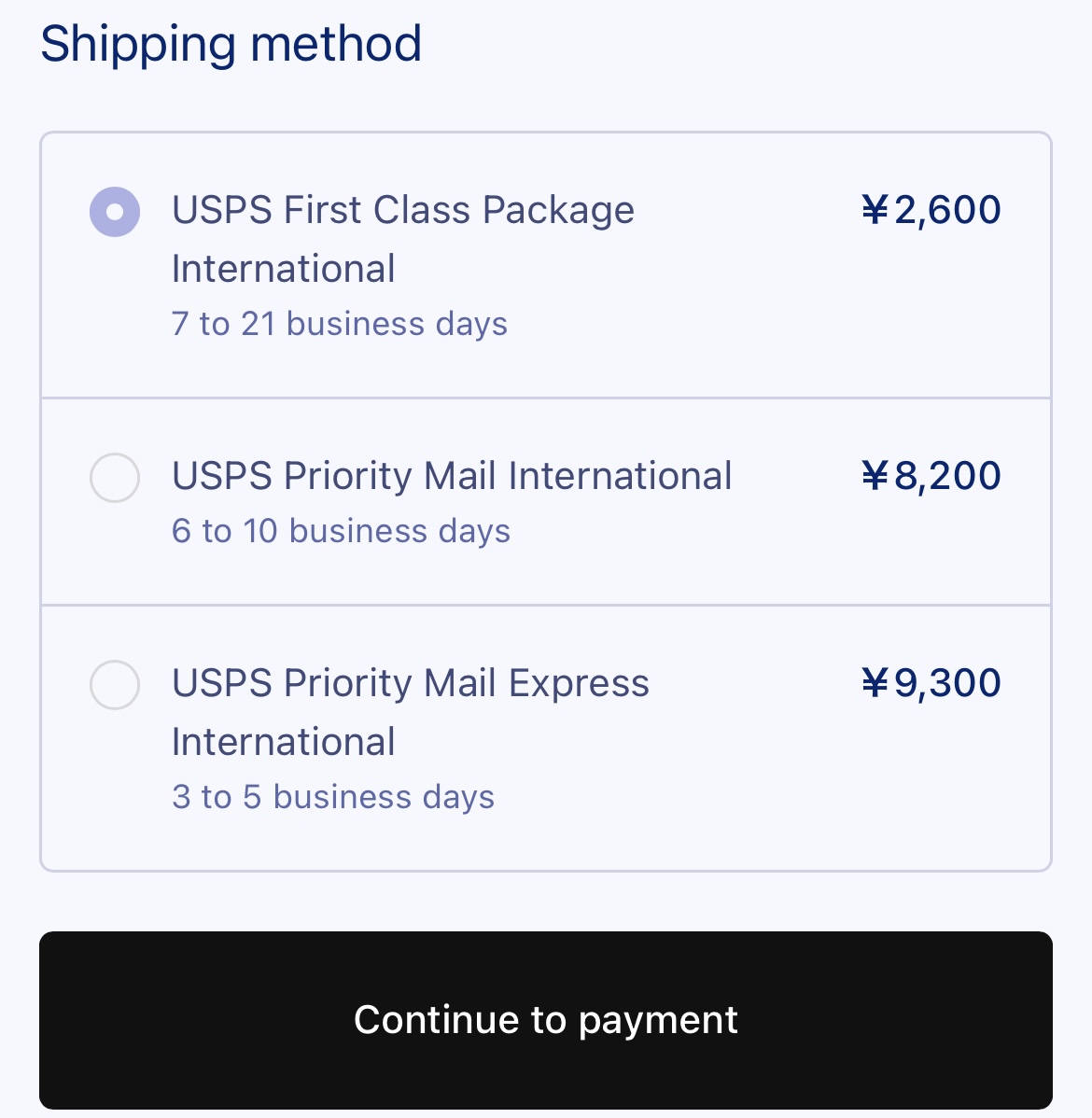Click the word "Express" in the third option
This screenshot has height=1118, width=1092.
[579, 683]
